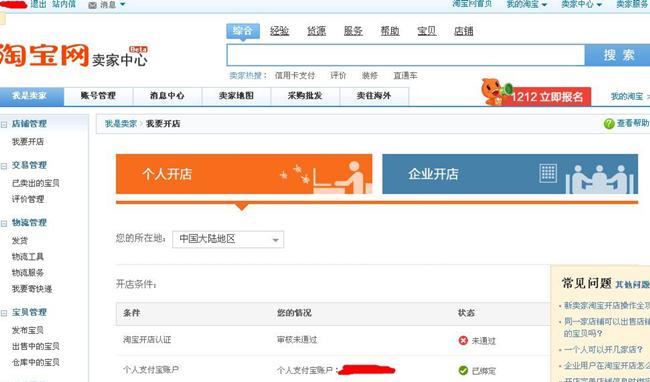Click the 淘宝网 logo
The width and height of the screenshot is (650, 382).
pyautogui.click(x=44, y=55)
